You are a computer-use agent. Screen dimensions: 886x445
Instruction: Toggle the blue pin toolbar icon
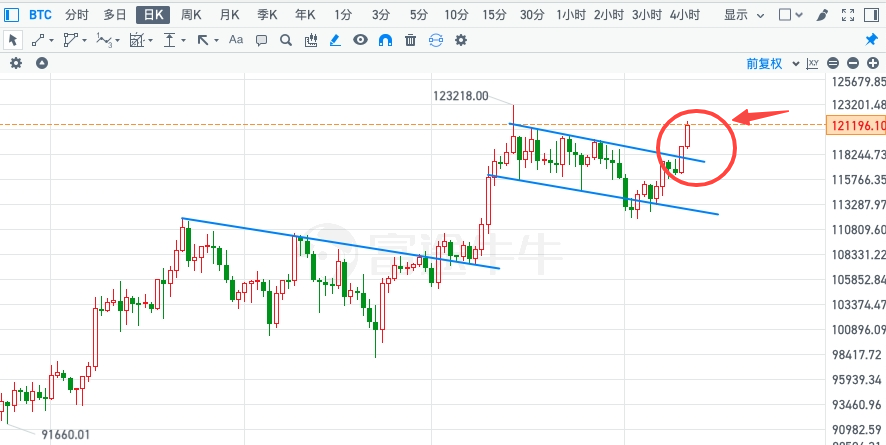click(872, 40)
